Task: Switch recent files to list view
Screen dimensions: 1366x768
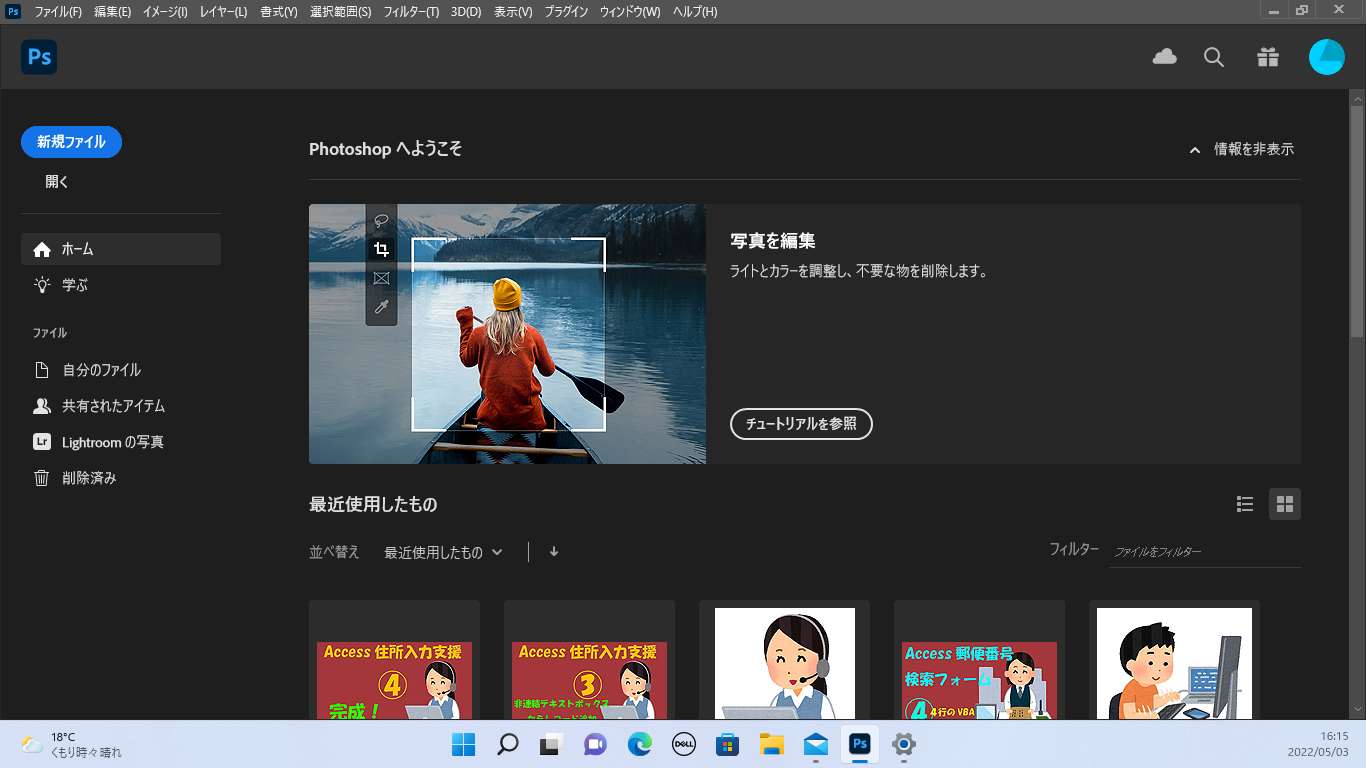Action: pyautogui.click(x=1245, y=504)
